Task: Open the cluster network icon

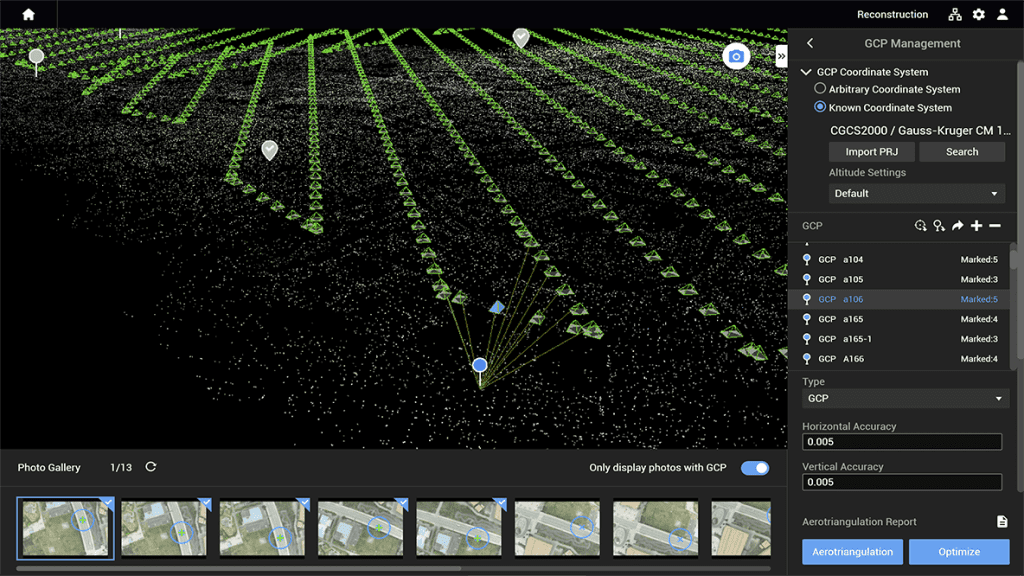Action: click(x=955, y=15)
